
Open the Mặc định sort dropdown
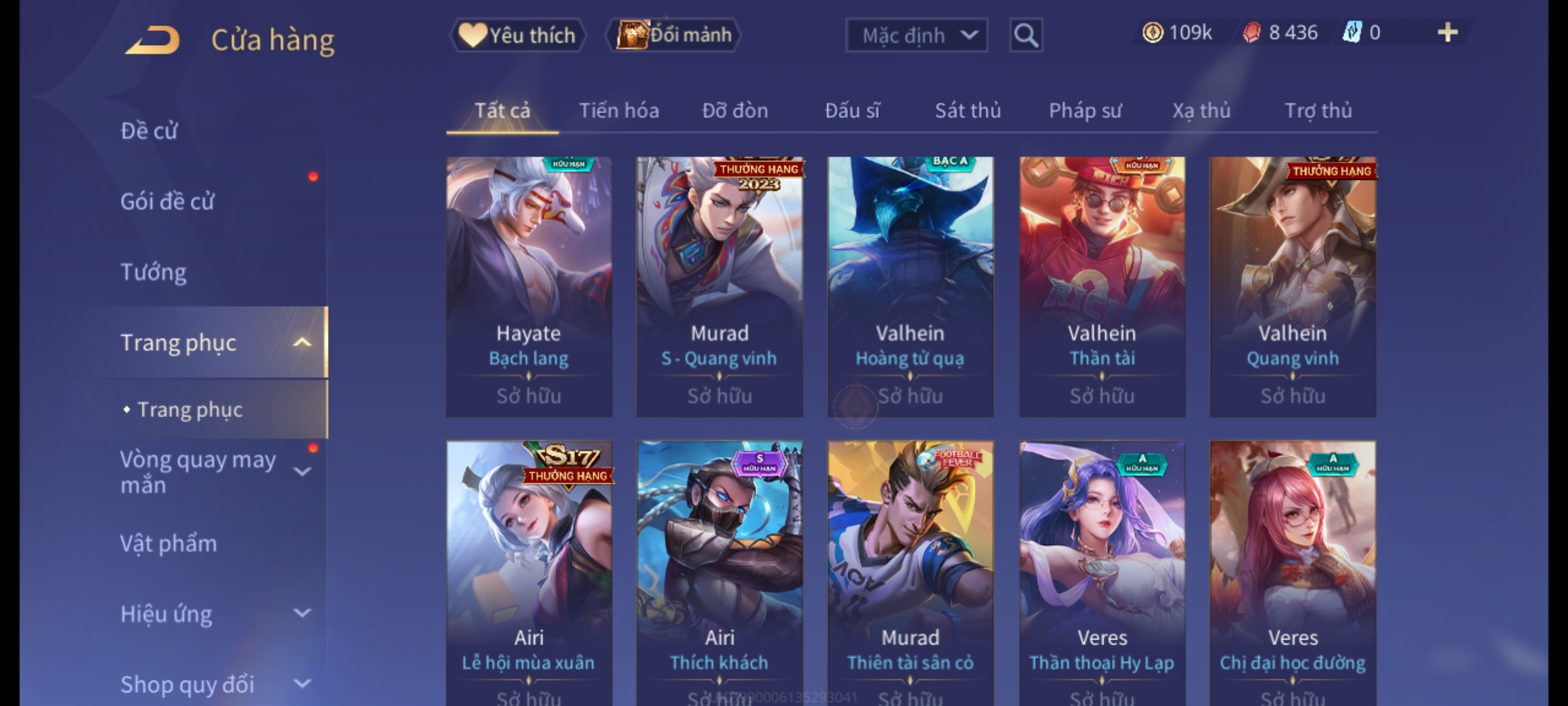(x=916, y=35)
